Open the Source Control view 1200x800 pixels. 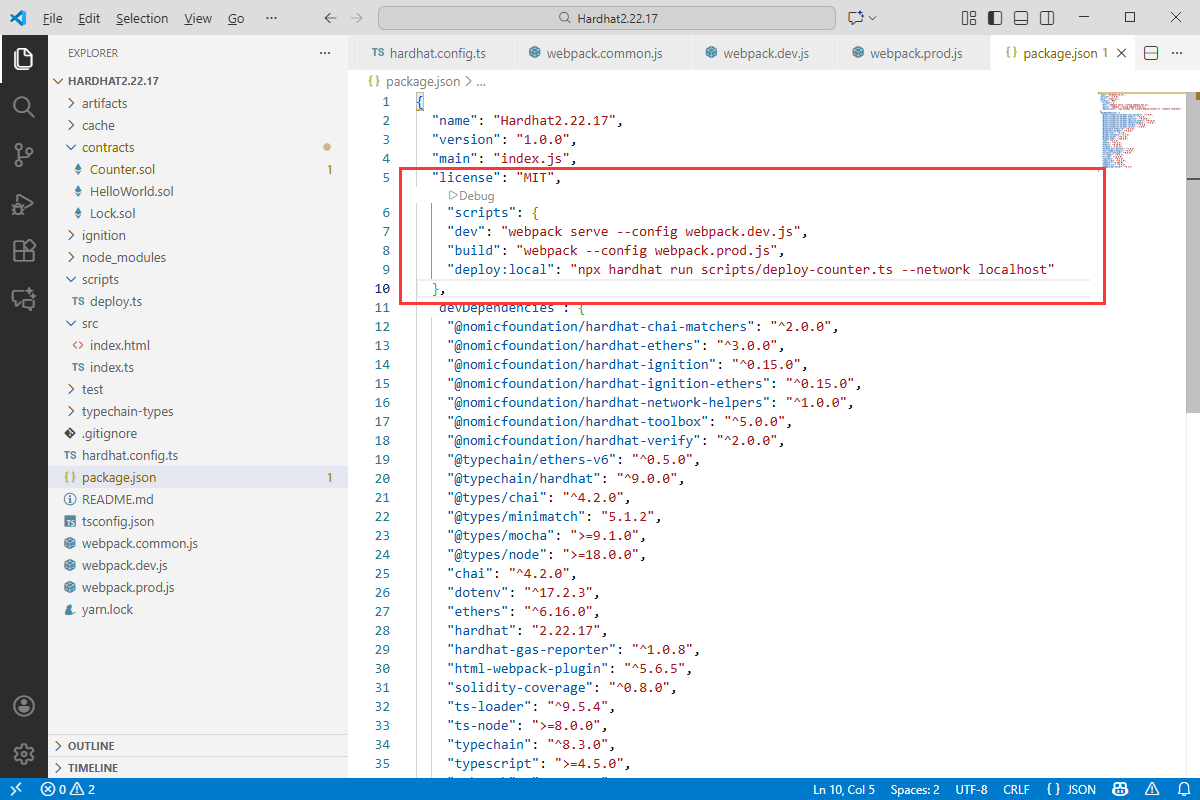click(24, 154)
